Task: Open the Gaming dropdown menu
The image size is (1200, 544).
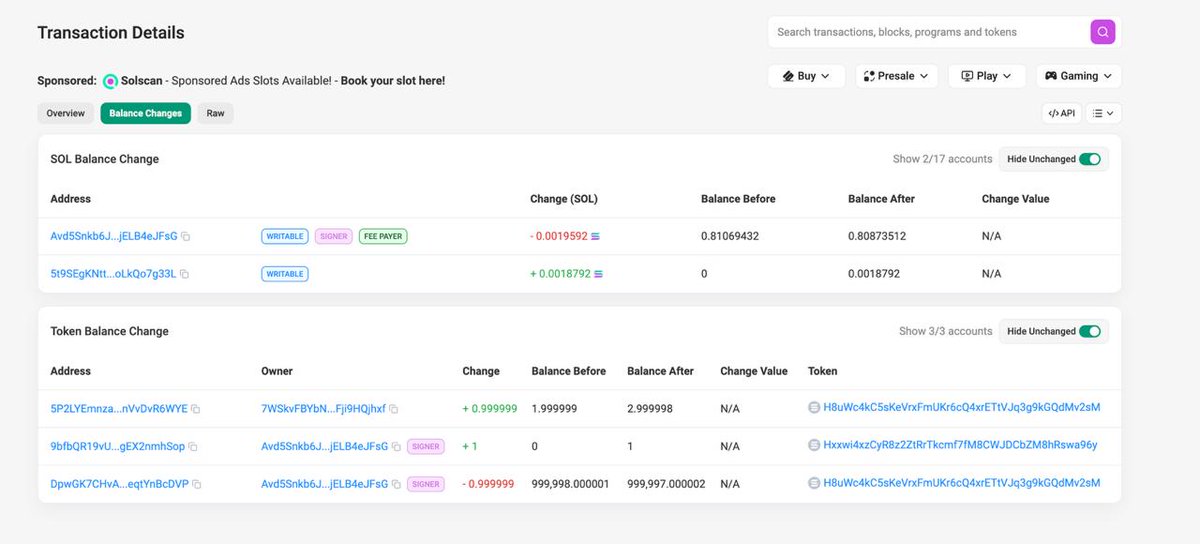Action: (1078, 76)
